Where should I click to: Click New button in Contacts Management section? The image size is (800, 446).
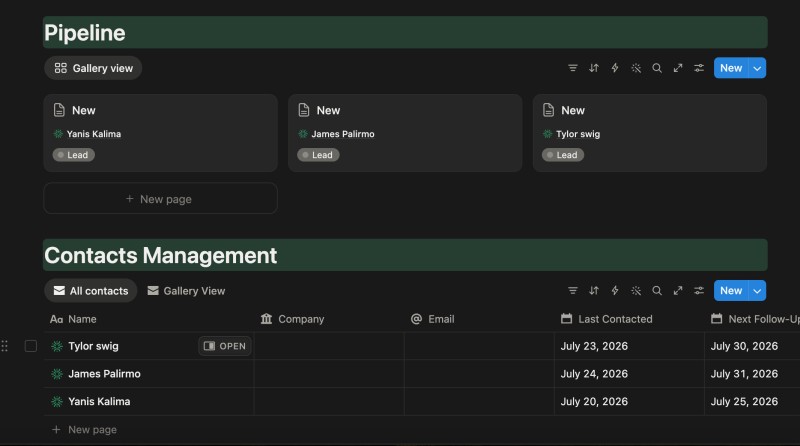click(x=731, y=291)
